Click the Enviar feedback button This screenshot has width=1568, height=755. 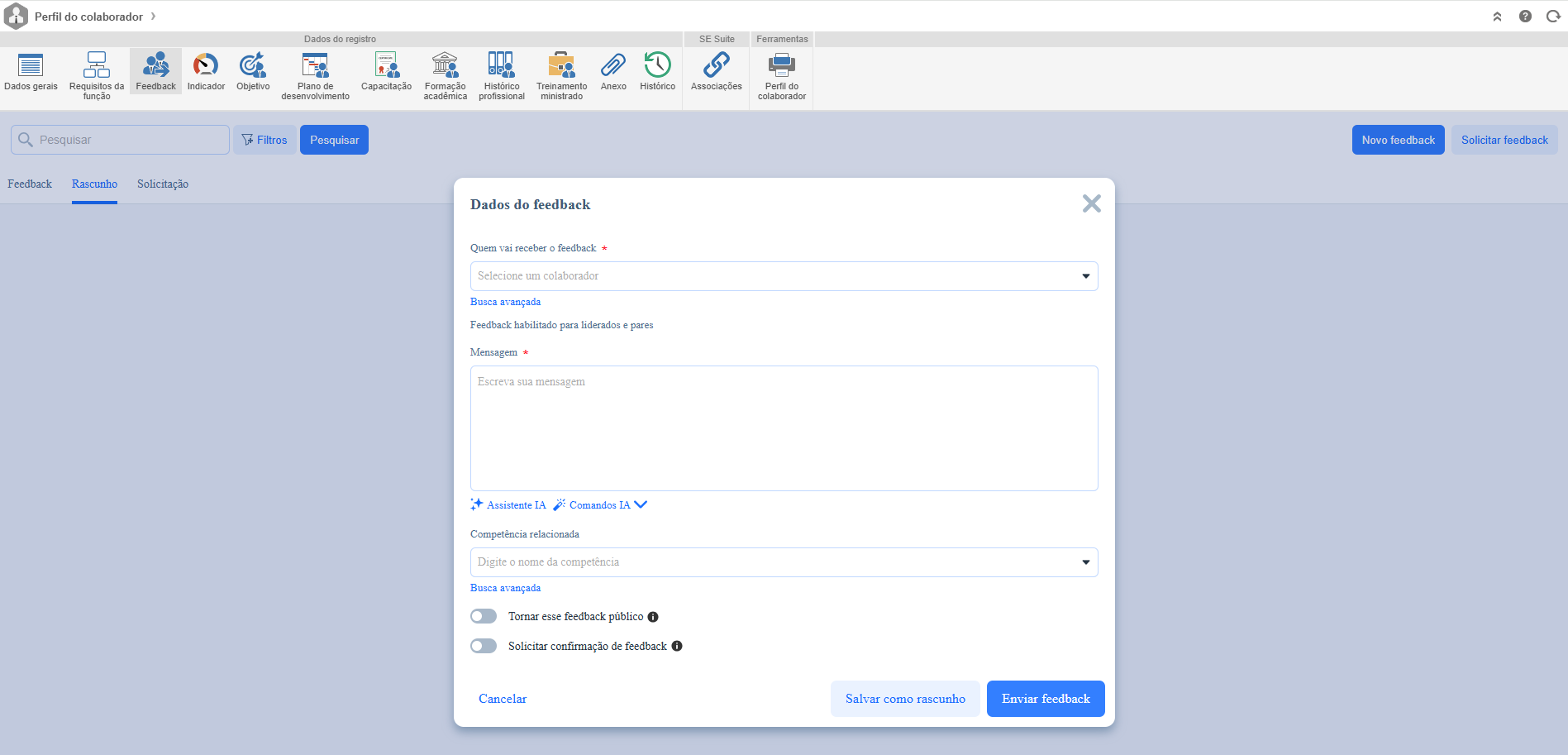click(x=1046, y=699)
